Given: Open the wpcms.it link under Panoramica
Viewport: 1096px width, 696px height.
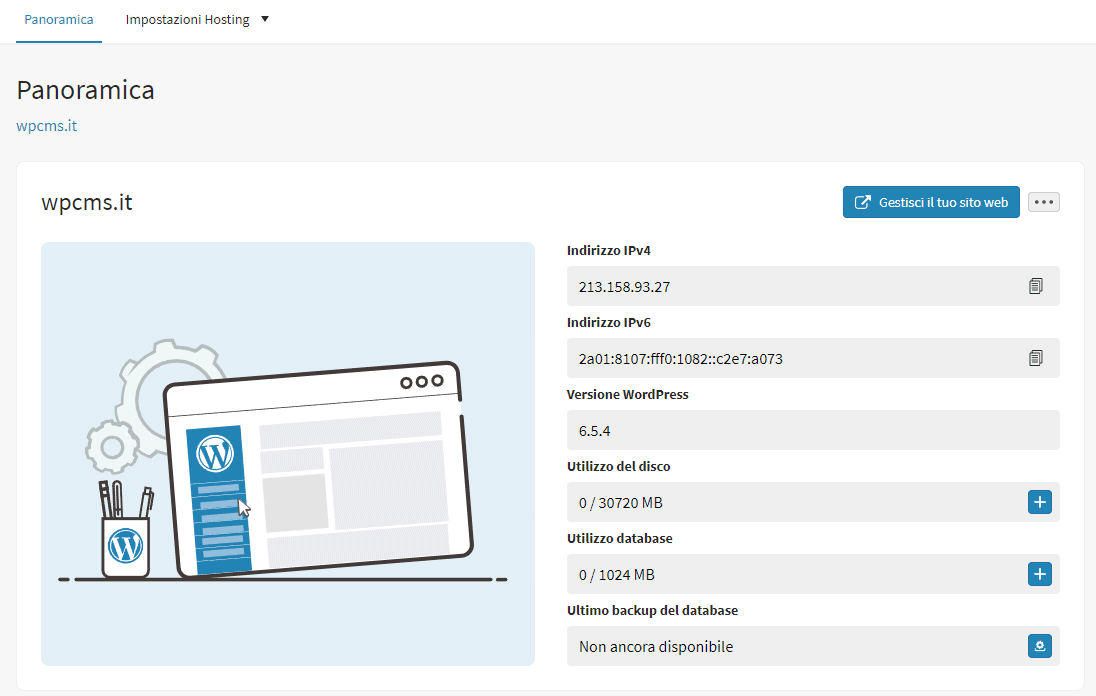Looking at the screenshot, I should [x=47, y=126].
